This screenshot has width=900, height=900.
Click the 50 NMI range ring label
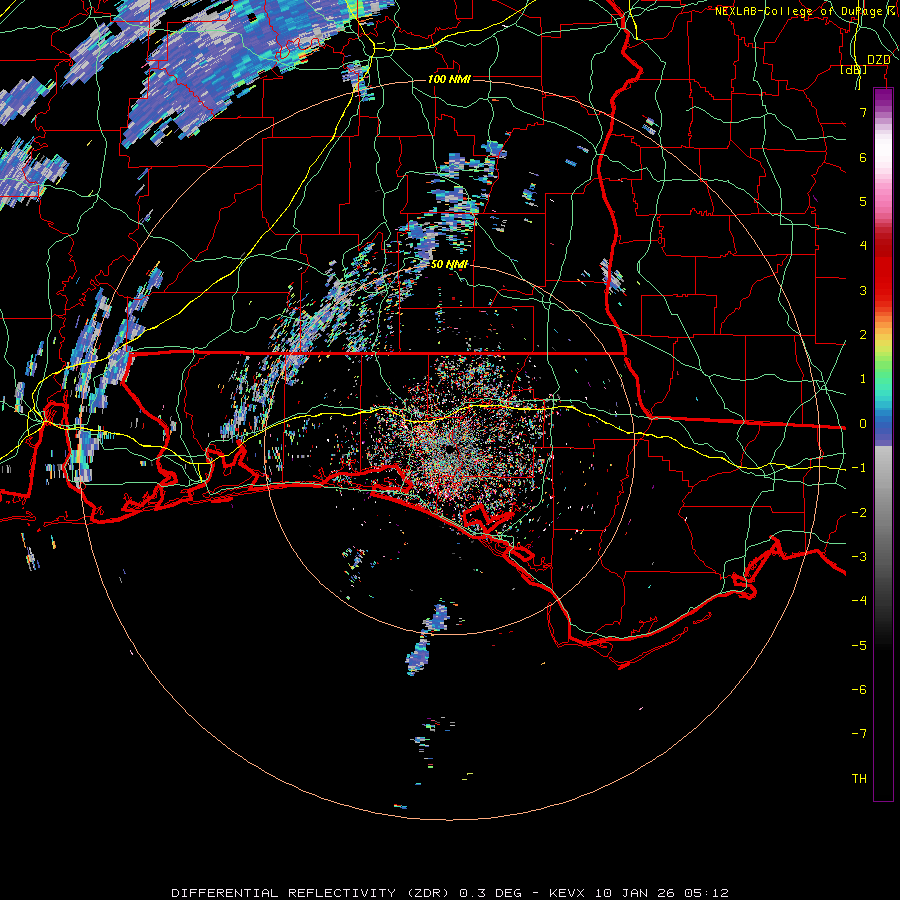[449, 265]
